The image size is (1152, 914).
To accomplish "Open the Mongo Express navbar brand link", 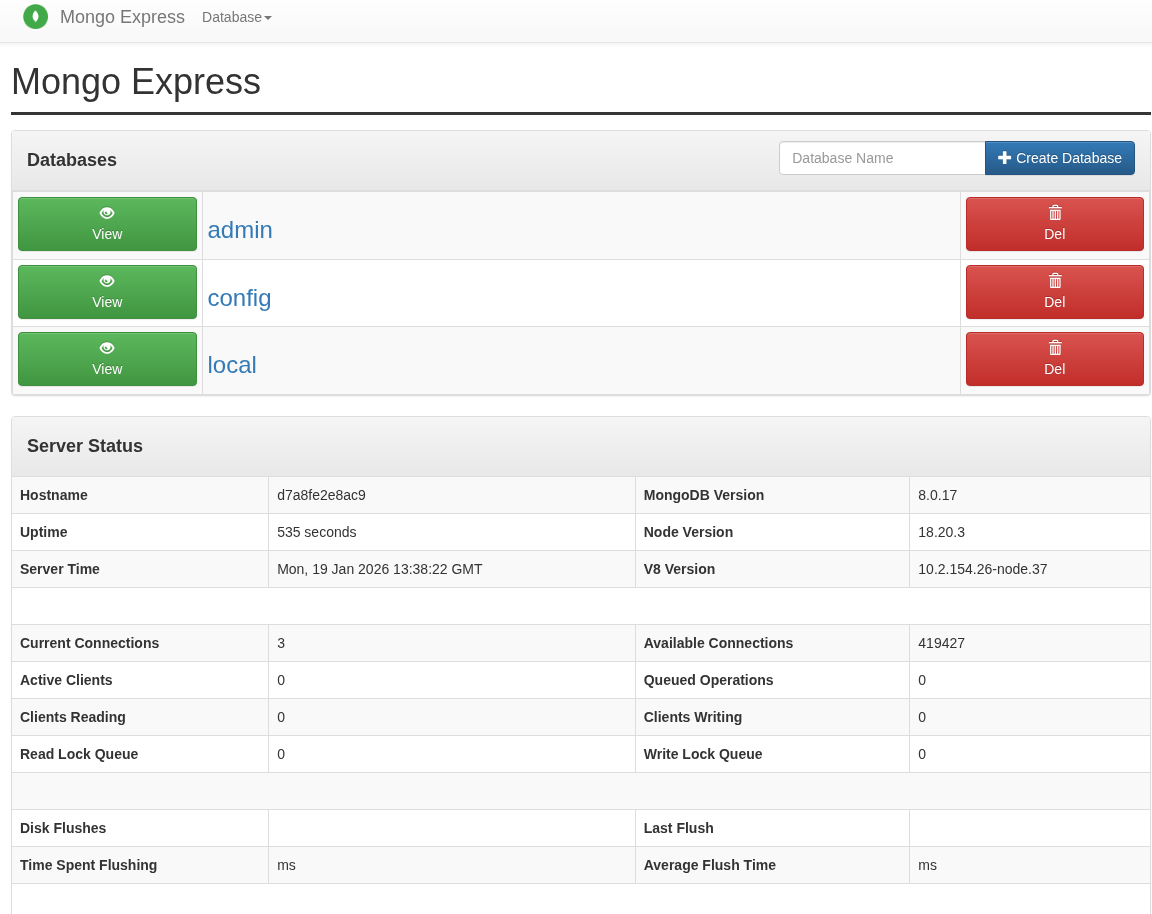I will 122,17.
